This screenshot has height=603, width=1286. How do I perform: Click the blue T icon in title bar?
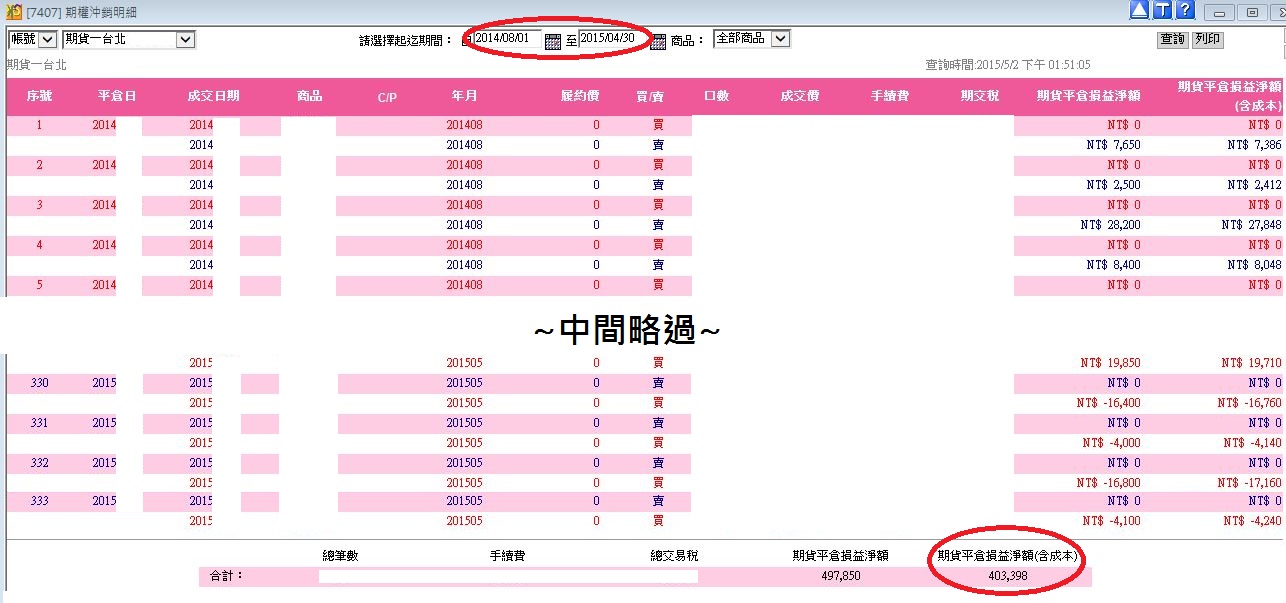[1162, 10]
